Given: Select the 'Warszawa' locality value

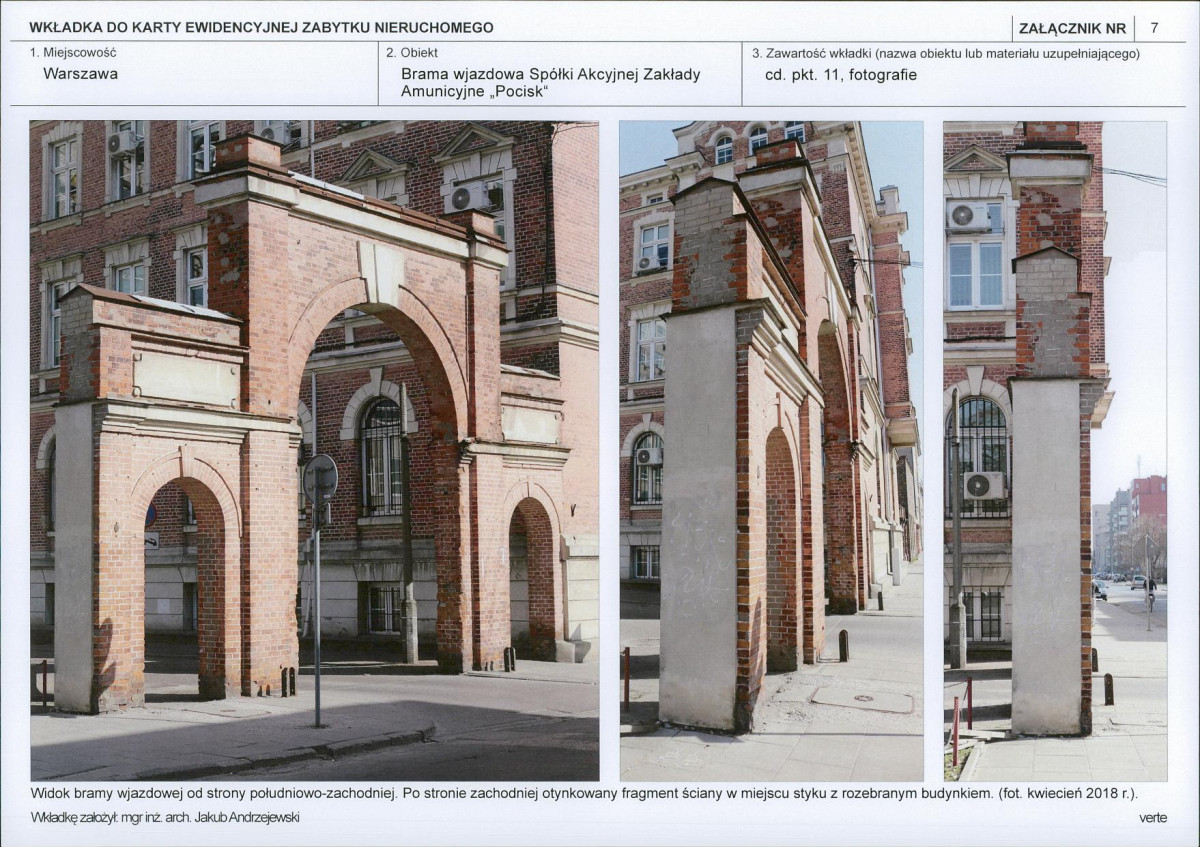Looking at the screenshot, I should coord(80,73).
